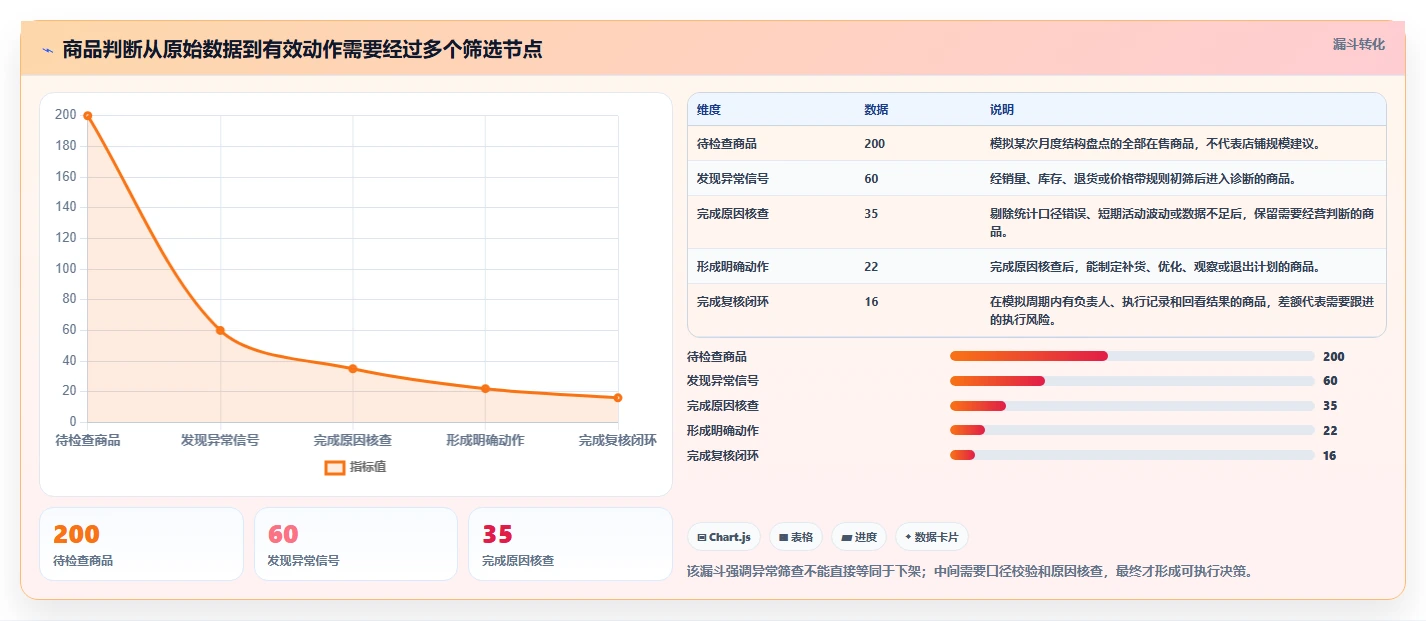This screenshot has height=621, width=1426.
Task: Click the 待检查商品 table row label
Action: [727, 144]
